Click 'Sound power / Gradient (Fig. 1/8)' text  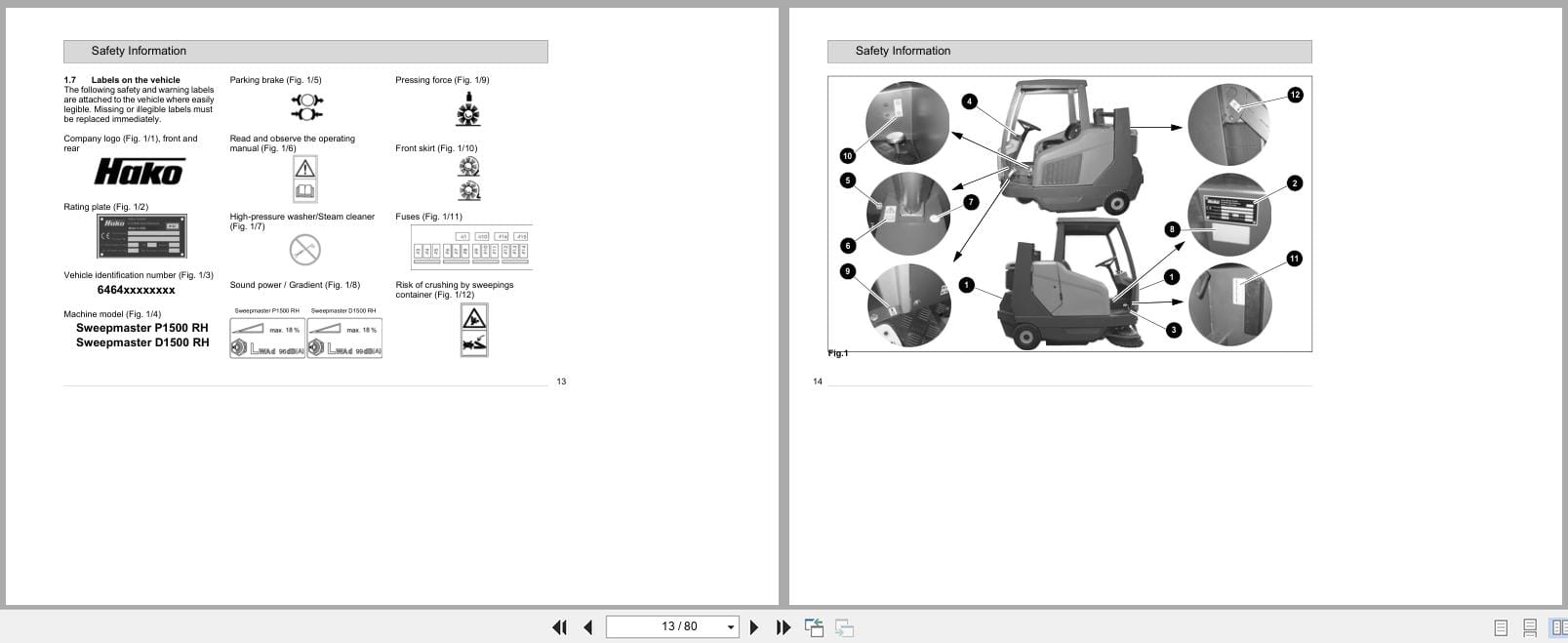tap(295, 285)
